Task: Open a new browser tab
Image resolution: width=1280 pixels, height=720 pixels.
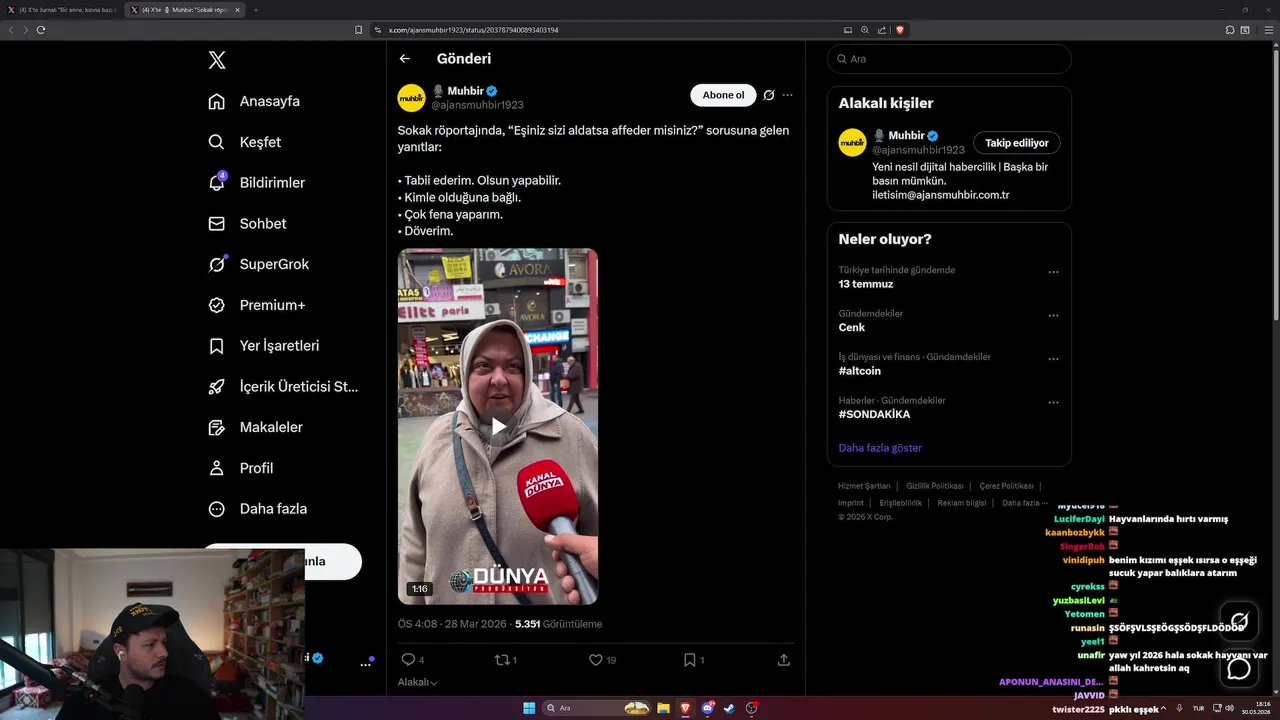Action: [255, 10]
